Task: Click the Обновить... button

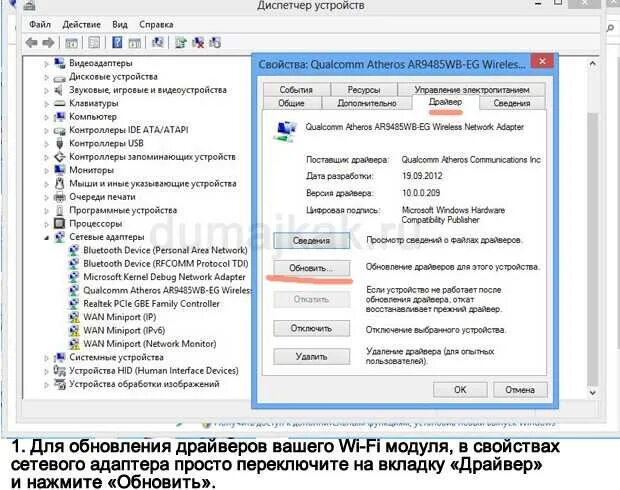Action: [312, 268]
